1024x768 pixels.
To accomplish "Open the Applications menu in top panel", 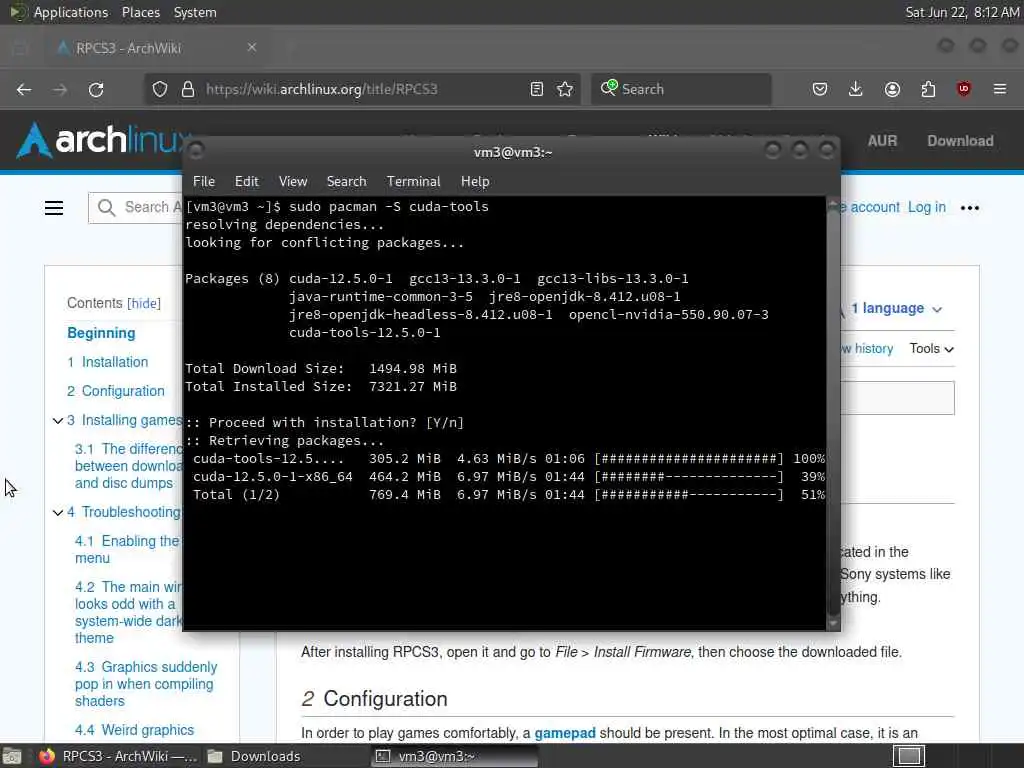I will tap(71, 12).
